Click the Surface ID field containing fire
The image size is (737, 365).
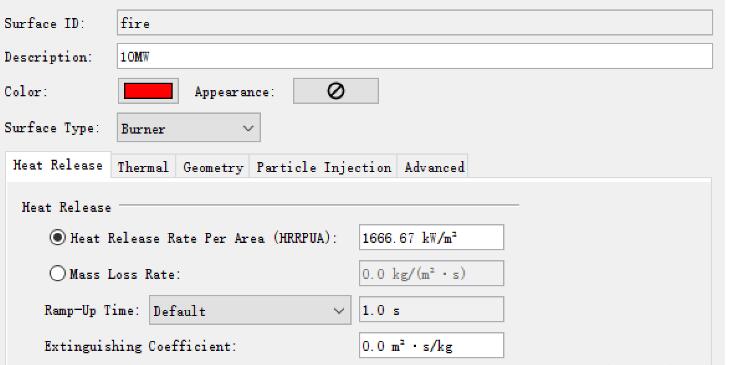(415, 23)
